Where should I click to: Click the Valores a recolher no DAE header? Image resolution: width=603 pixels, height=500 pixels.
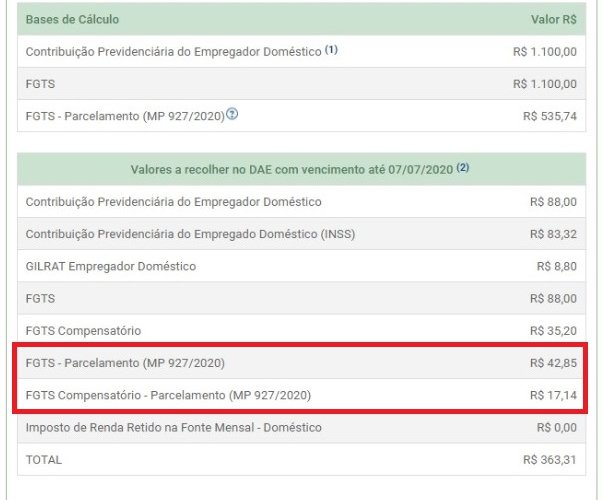[x=292, y=170]
